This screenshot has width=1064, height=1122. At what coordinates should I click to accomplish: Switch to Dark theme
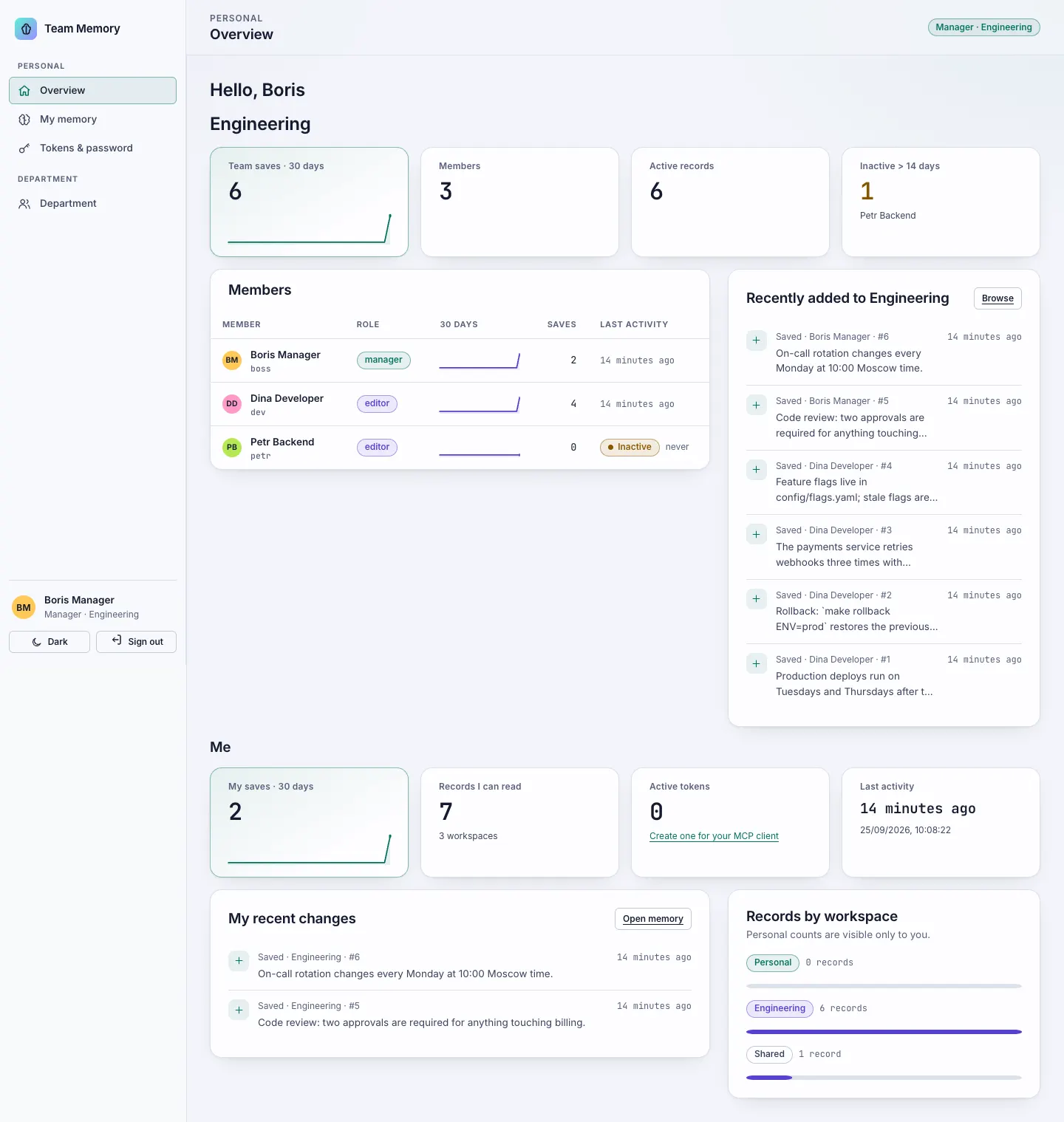click(x=50, y=642)
